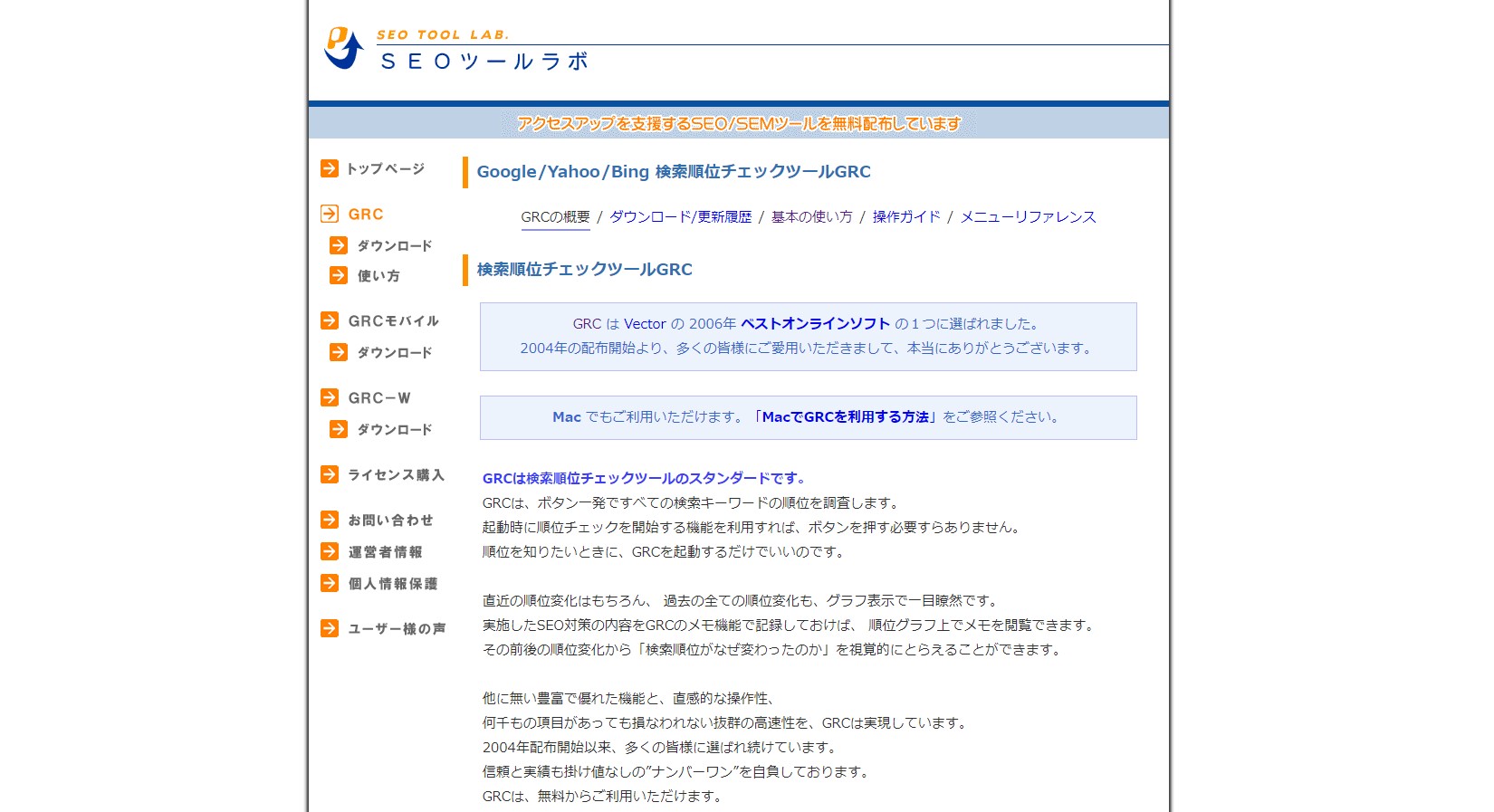This screenshot has height=812, width=1494.
Task: Click line starting 他に無い豊富で優れた機能と
Action: click(630, 699)
